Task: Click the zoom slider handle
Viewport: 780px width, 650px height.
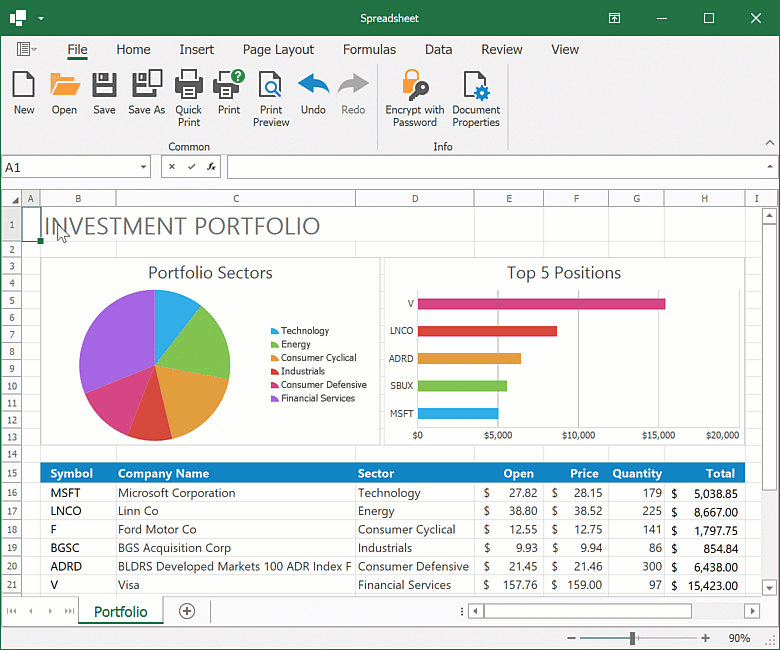Action: pos(633,638)
